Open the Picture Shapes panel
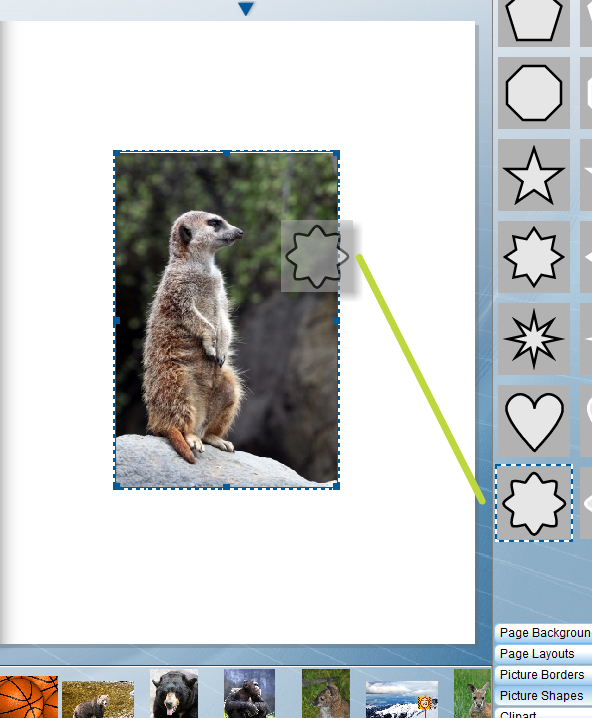592x718 pixels. point(544,696)
